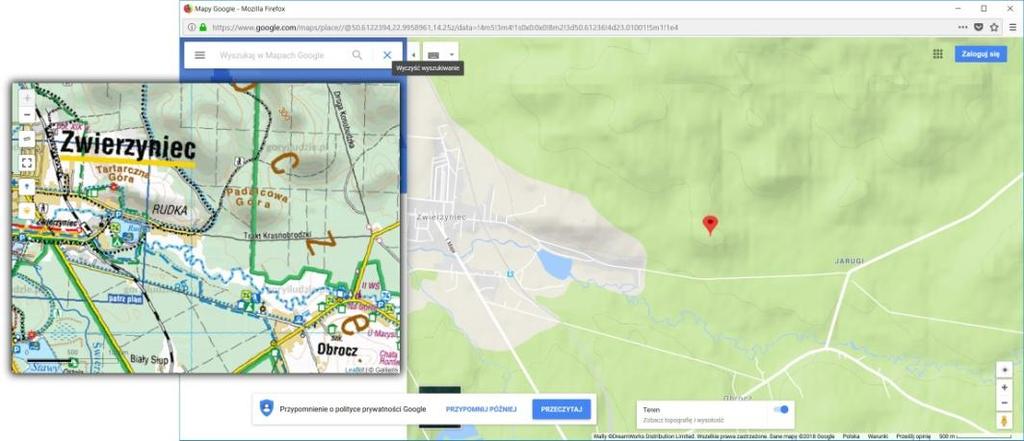Open the 'Polska' link in the map footer
The width and height of the screenshot is (1024, 441).
tap(851, 436)
